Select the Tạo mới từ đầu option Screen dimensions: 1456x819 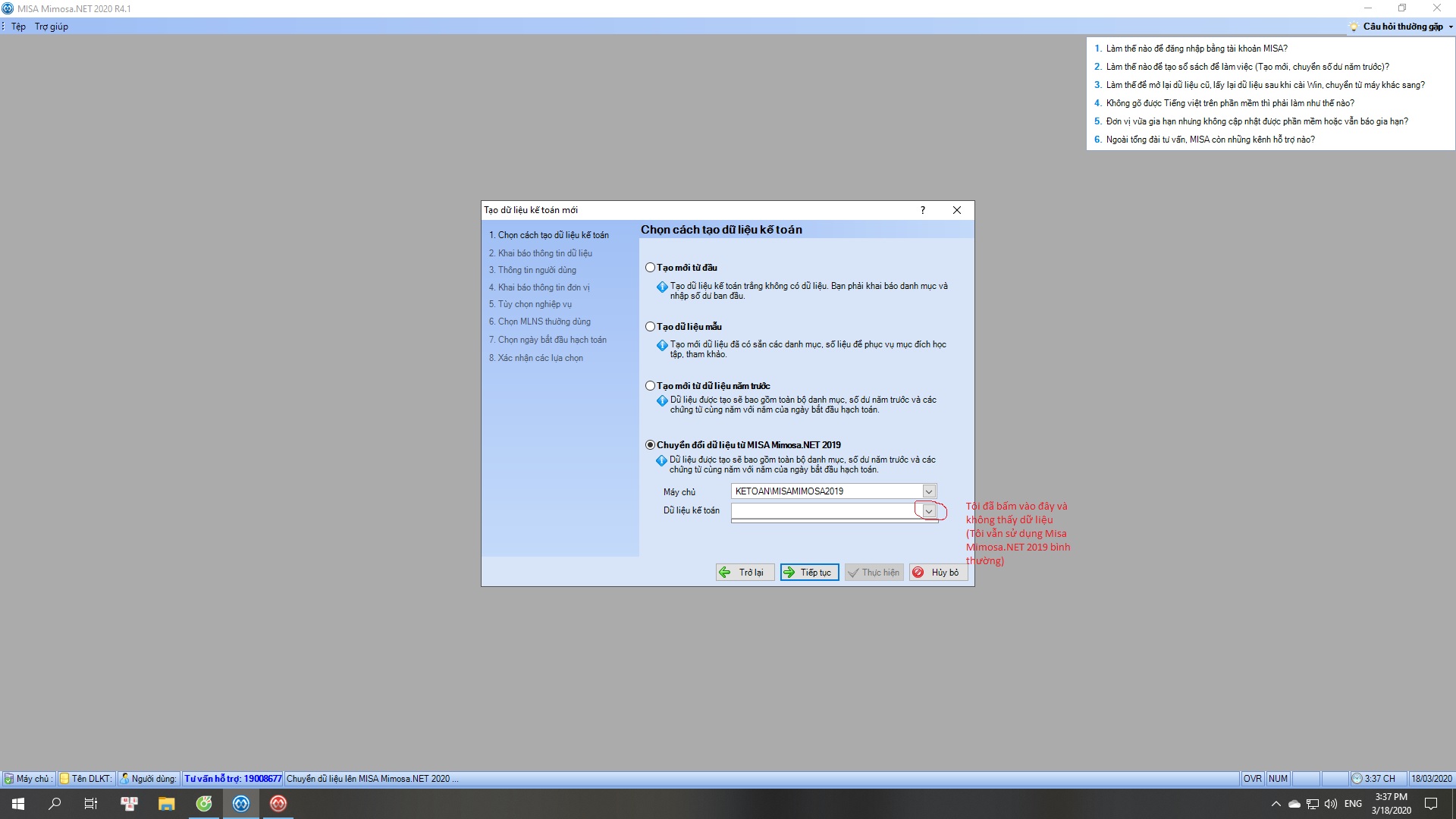pos(650,268)
